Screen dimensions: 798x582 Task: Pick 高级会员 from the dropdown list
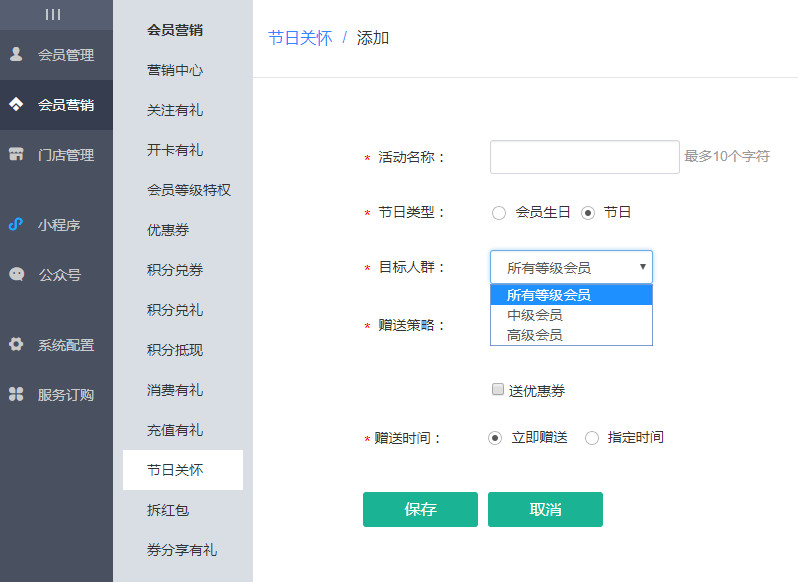(x=535, y=335)
